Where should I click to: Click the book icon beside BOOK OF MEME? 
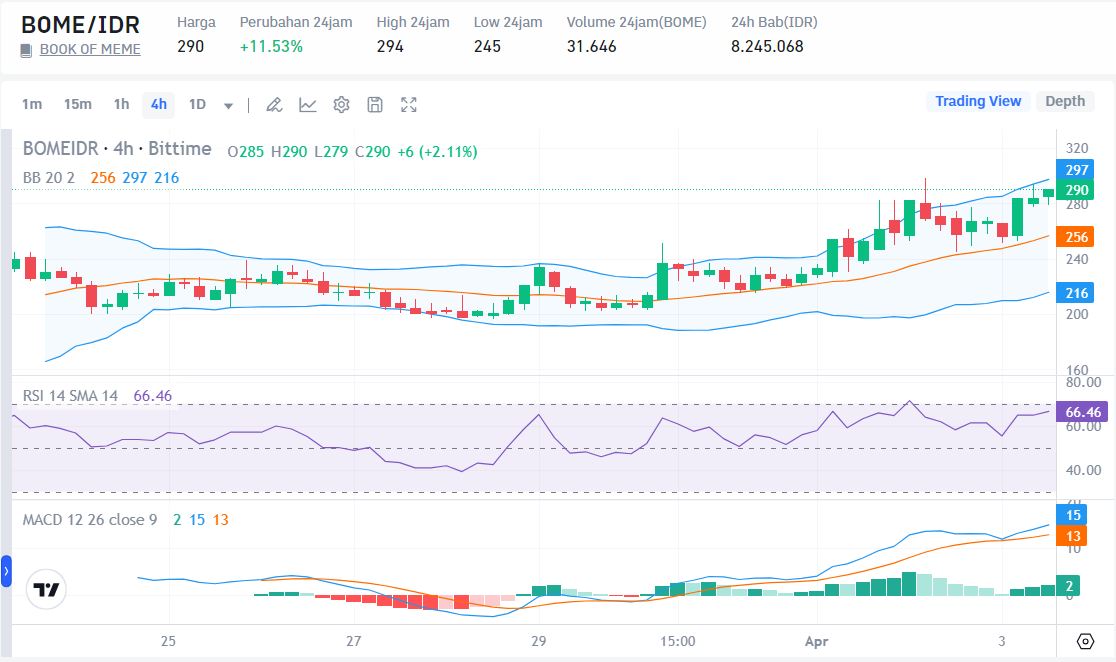[x=26, y=51]
